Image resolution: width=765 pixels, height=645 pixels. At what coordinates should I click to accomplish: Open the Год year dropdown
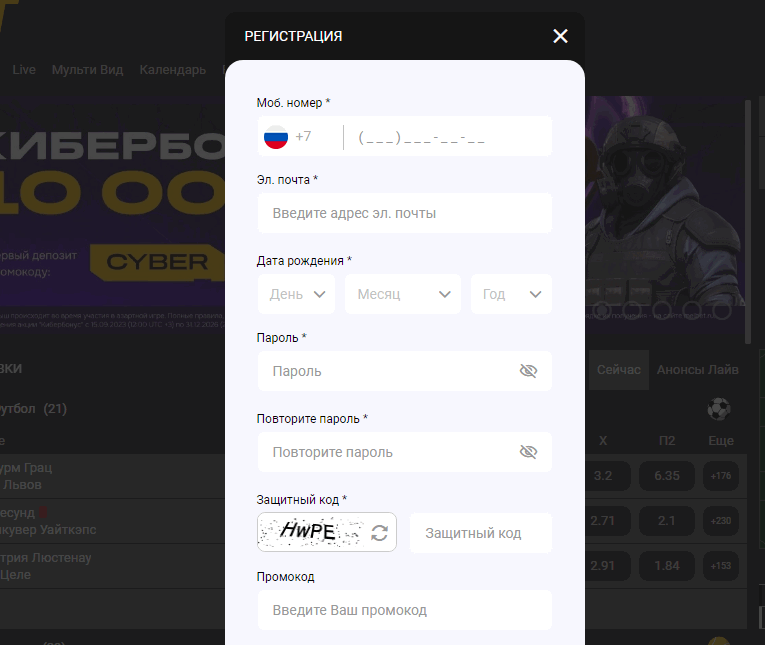[x=511, y=294]
